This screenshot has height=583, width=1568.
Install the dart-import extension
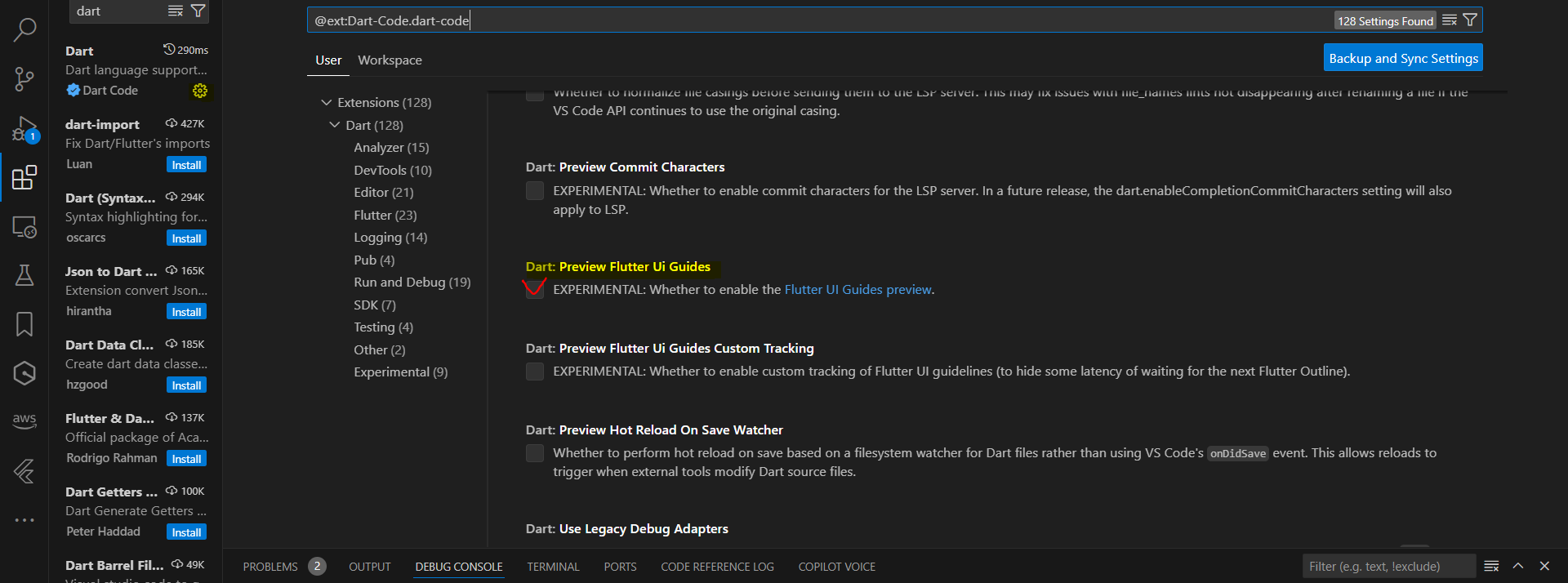187,165
